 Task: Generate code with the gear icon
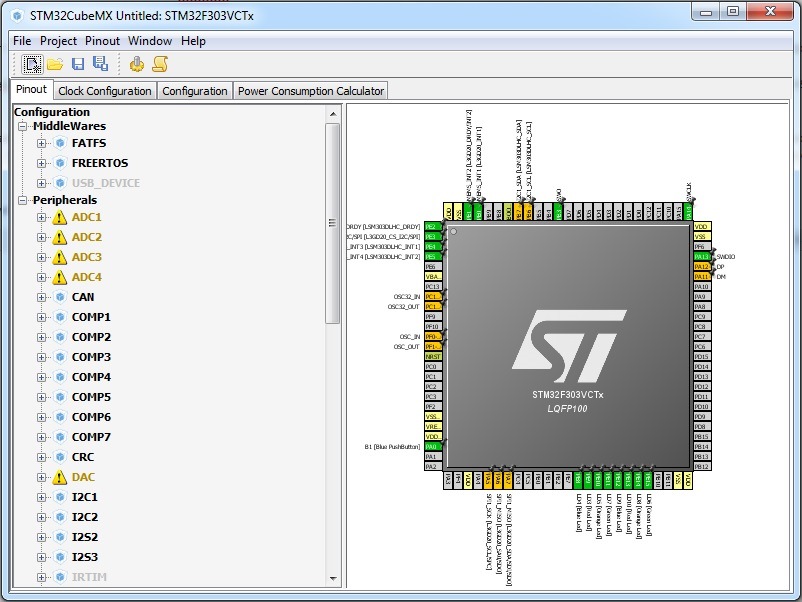pyautogui.click(x=137, y=64)
